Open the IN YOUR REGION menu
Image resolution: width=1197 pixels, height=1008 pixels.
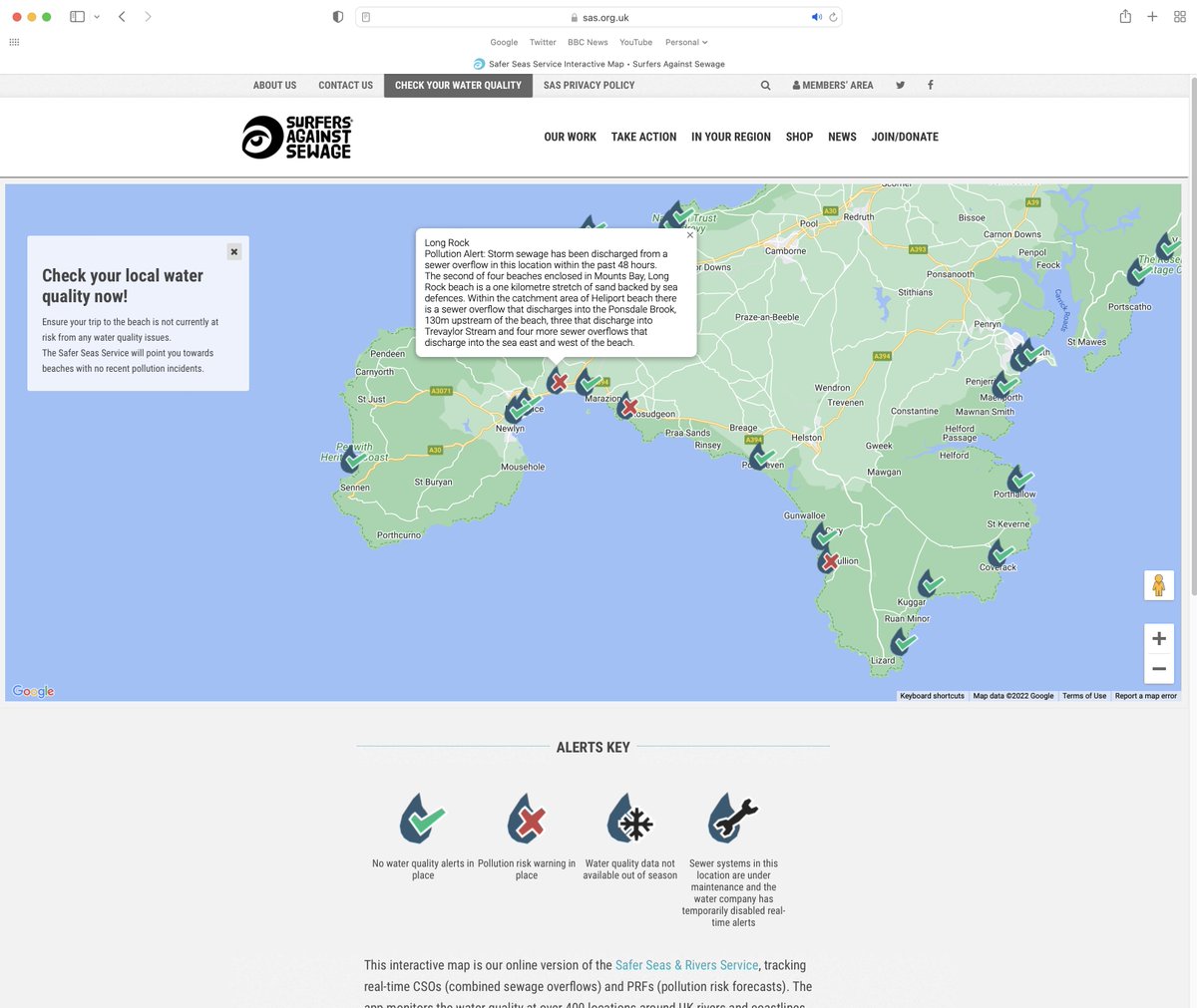(x=731, y=137)
